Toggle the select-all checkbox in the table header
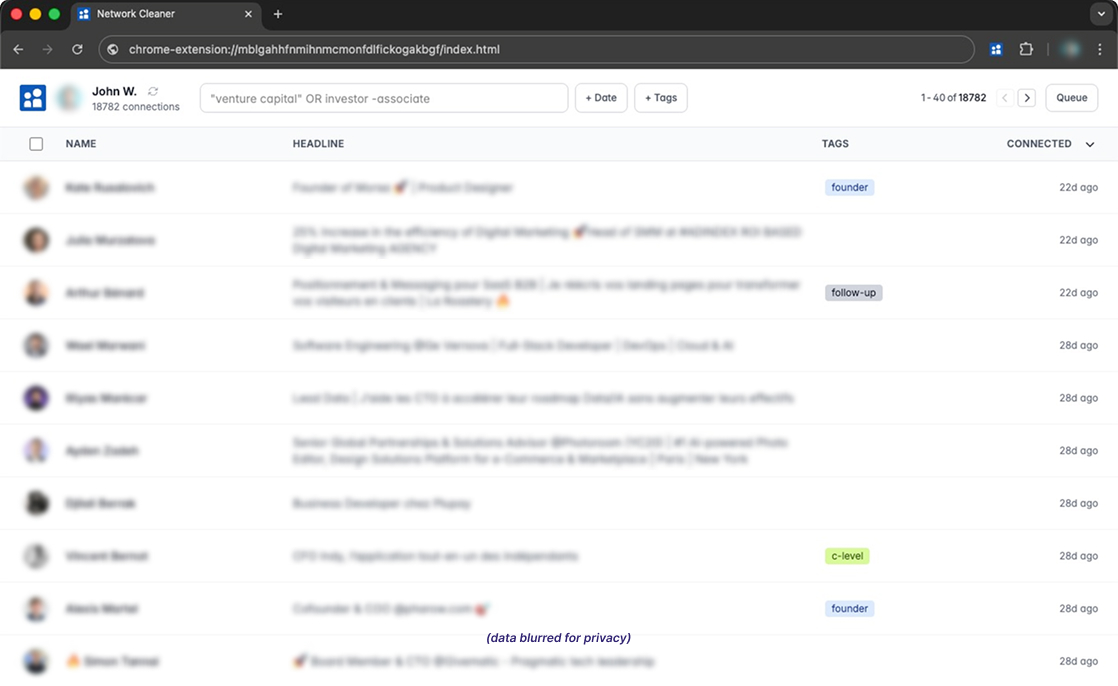The height and width of the screenshot is (686, 1118). (x=36, y=143)
